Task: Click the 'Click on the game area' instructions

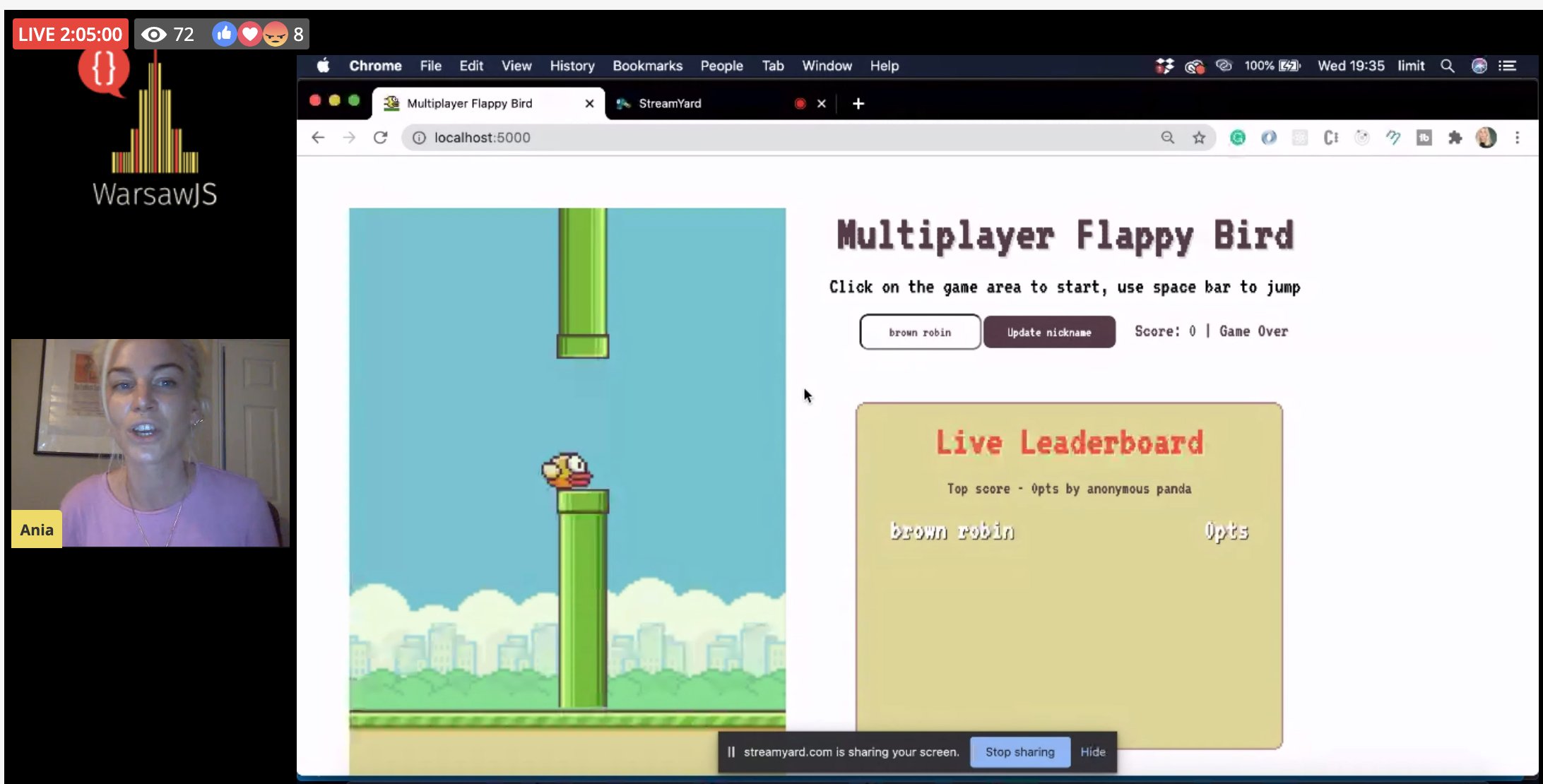Action: click(1065, 287)
